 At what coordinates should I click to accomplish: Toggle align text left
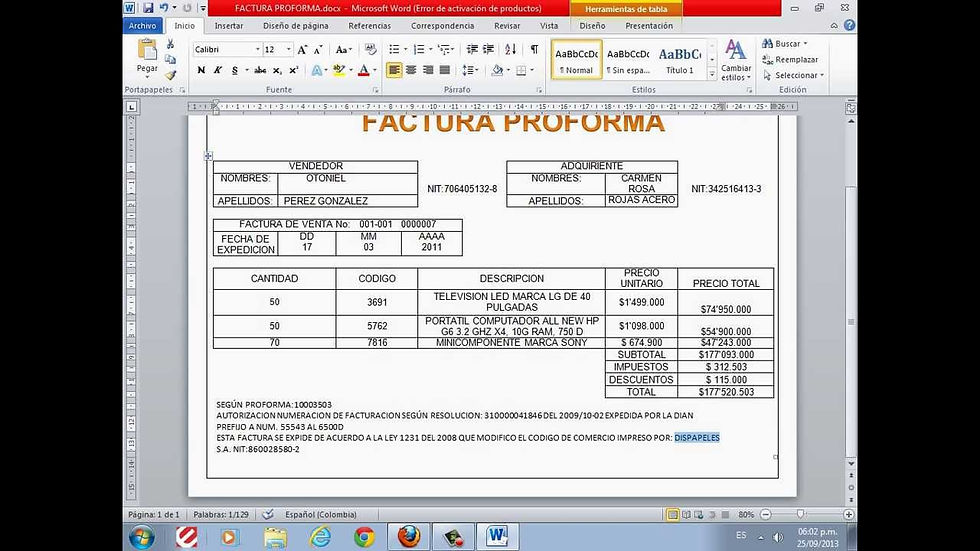tap(394, 70)
